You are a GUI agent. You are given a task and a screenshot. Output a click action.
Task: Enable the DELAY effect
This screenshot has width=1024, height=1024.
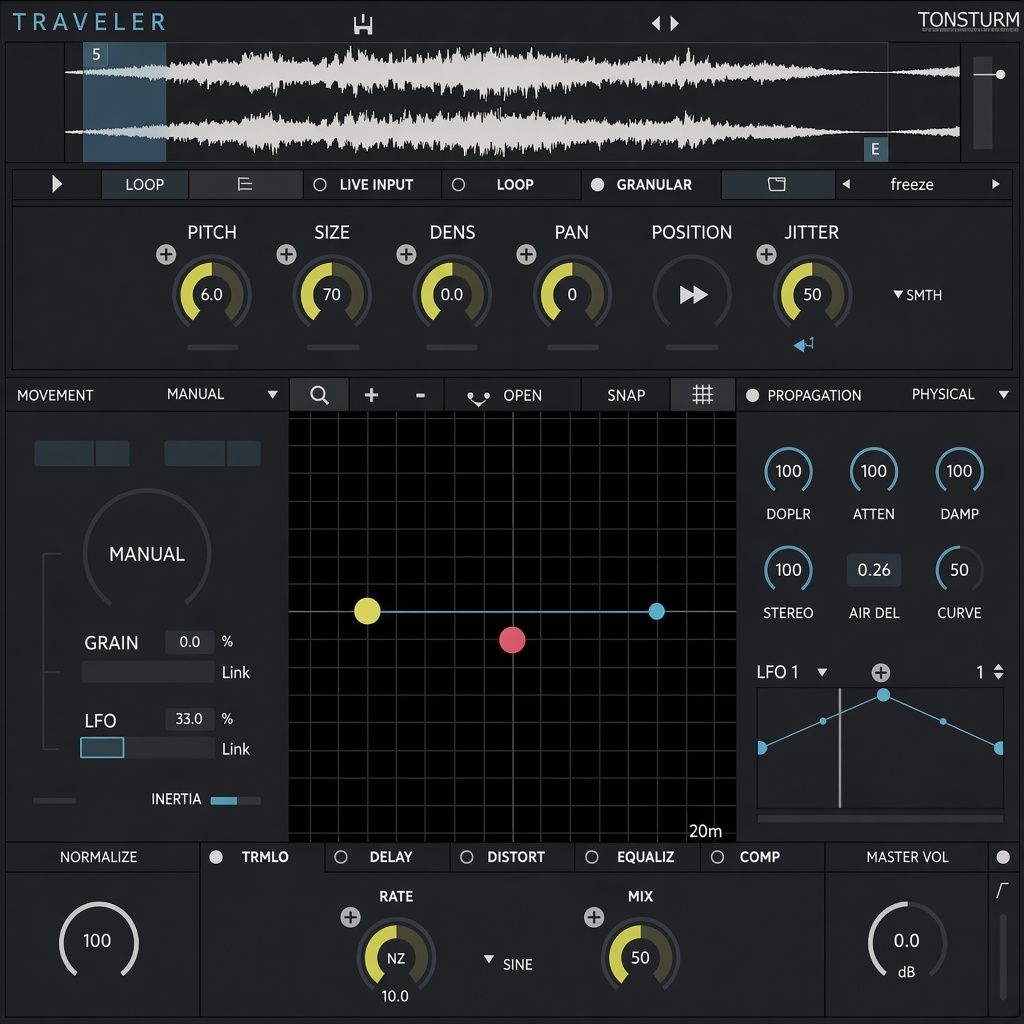coord(341,857)
